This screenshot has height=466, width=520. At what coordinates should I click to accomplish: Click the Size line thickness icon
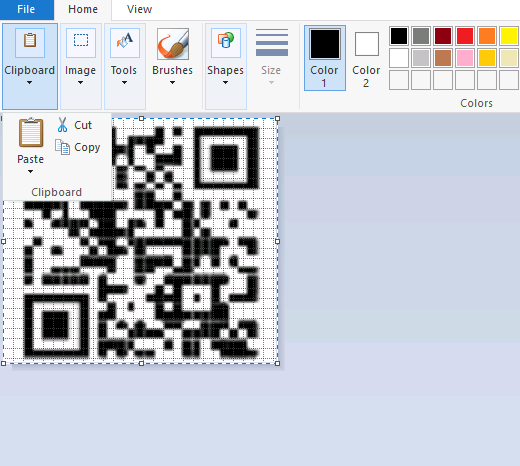(x=272, y=42)
